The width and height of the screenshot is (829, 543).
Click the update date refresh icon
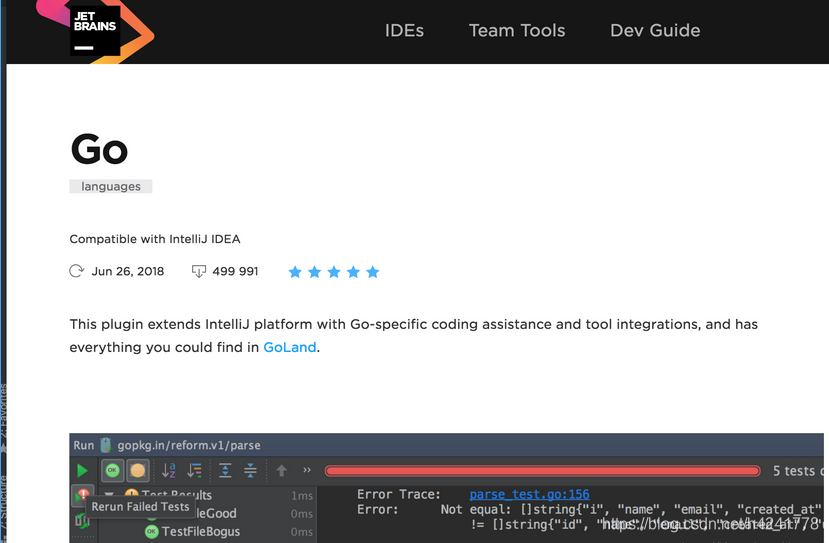[x=77, y=271]
